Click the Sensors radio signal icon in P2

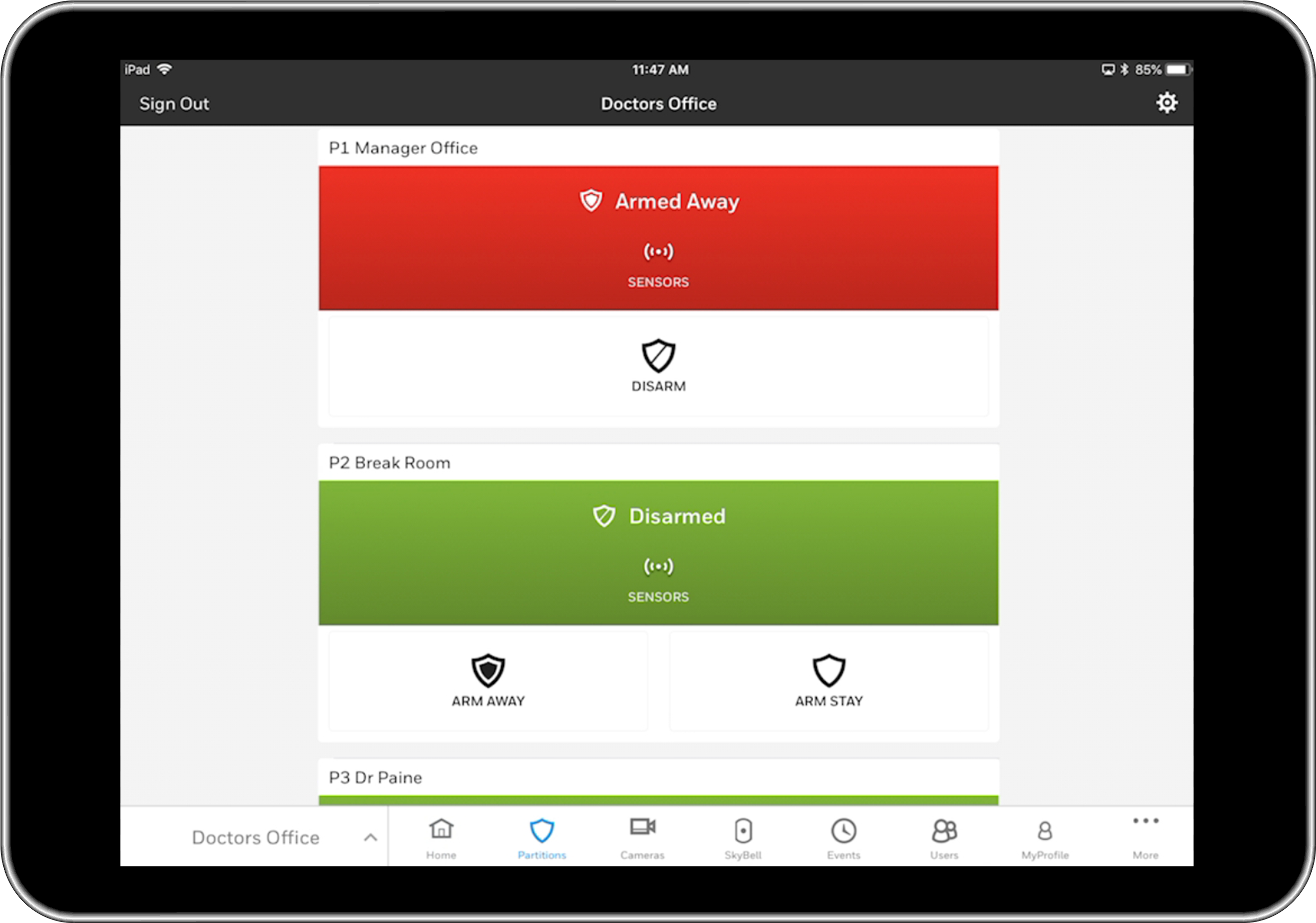pos(660,566)
